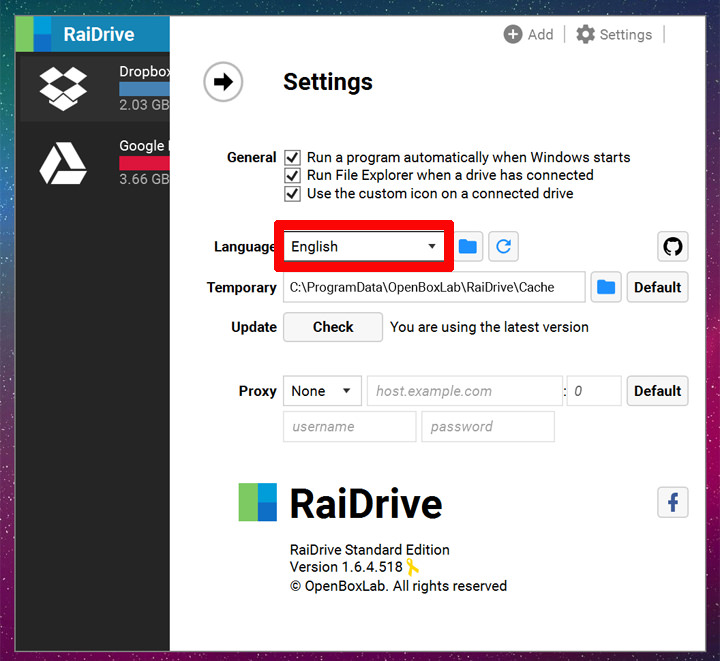This screenshot has width=720, height=661.
Task: Click the yellow ribbon icon beside version
Action: click(412, 566)
